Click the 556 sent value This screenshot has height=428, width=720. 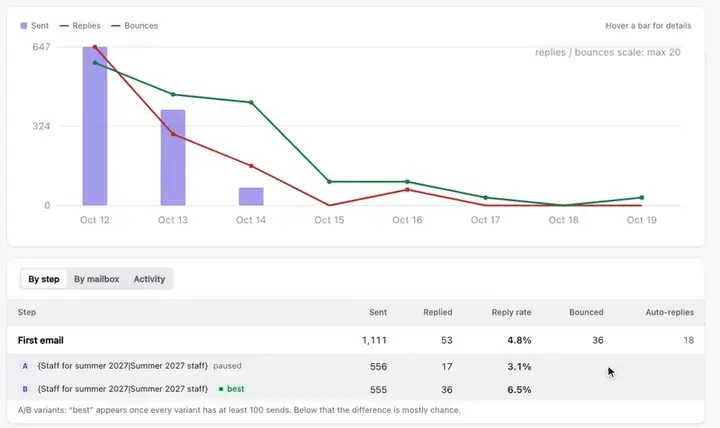pyautogui.click(x=378, y=366)
